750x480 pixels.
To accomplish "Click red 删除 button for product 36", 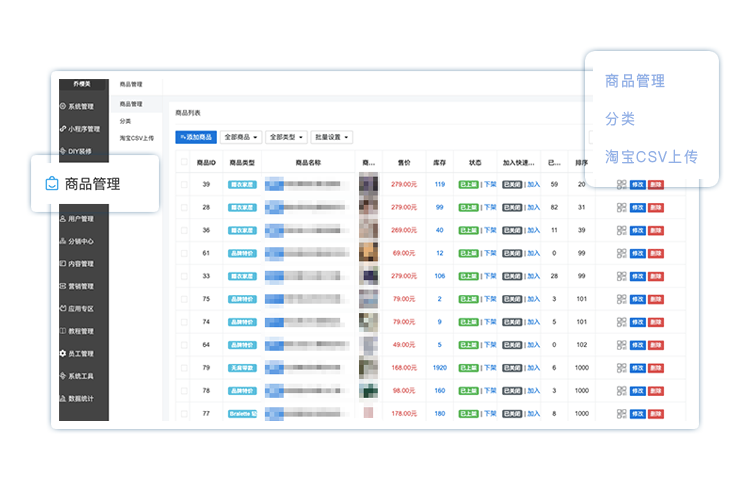I will tap(656, 230).
